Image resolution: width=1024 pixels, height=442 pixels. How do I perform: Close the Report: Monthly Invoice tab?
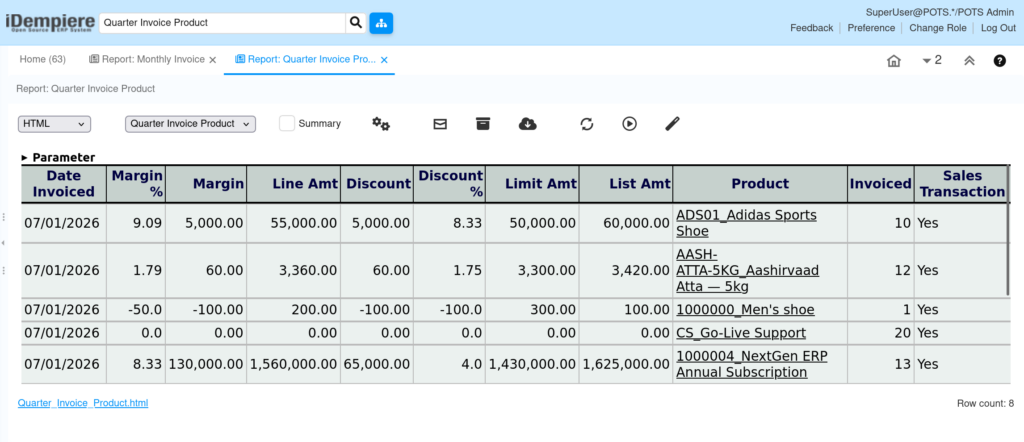tap(212, 59)
